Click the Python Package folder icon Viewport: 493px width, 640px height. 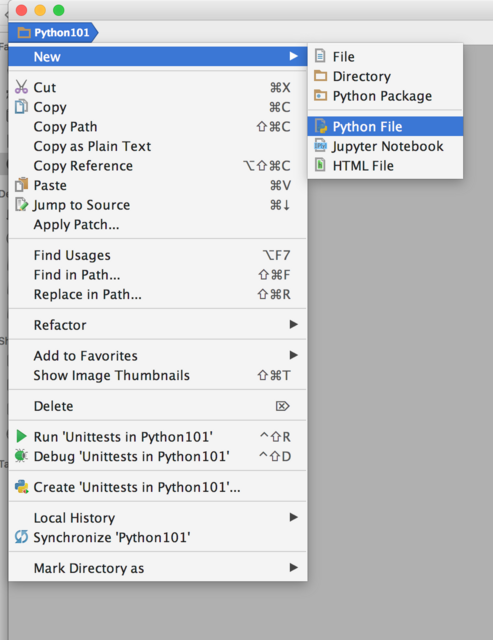[x=320, y=95]
